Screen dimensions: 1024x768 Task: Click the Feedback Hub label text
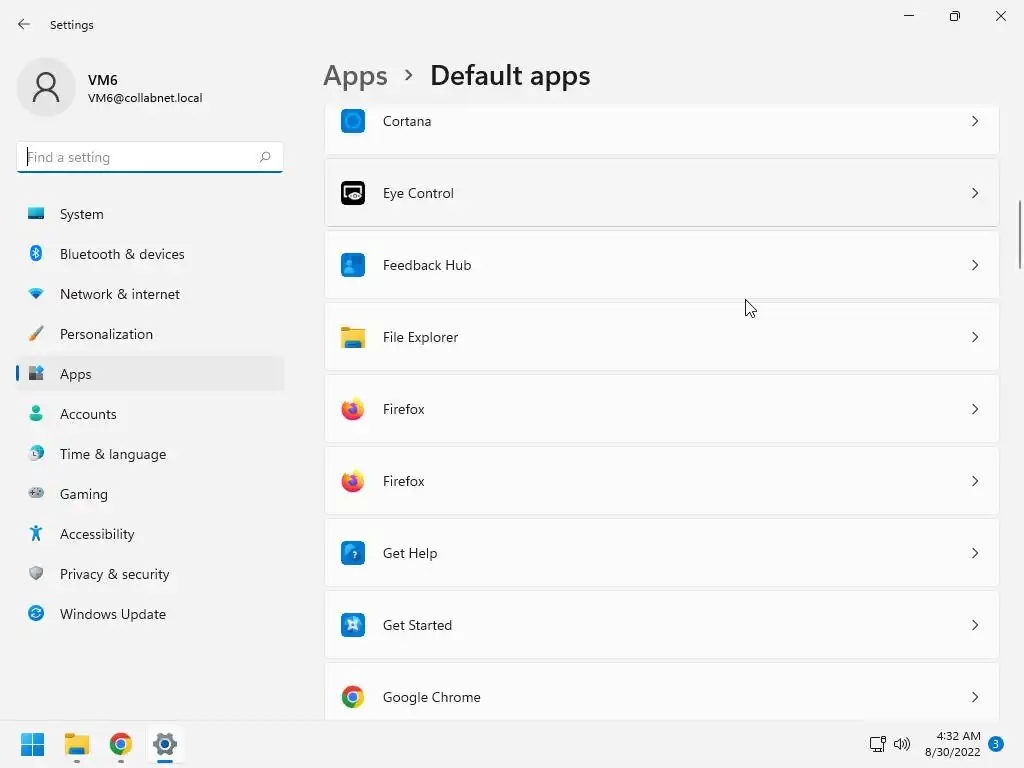(426, 265)
